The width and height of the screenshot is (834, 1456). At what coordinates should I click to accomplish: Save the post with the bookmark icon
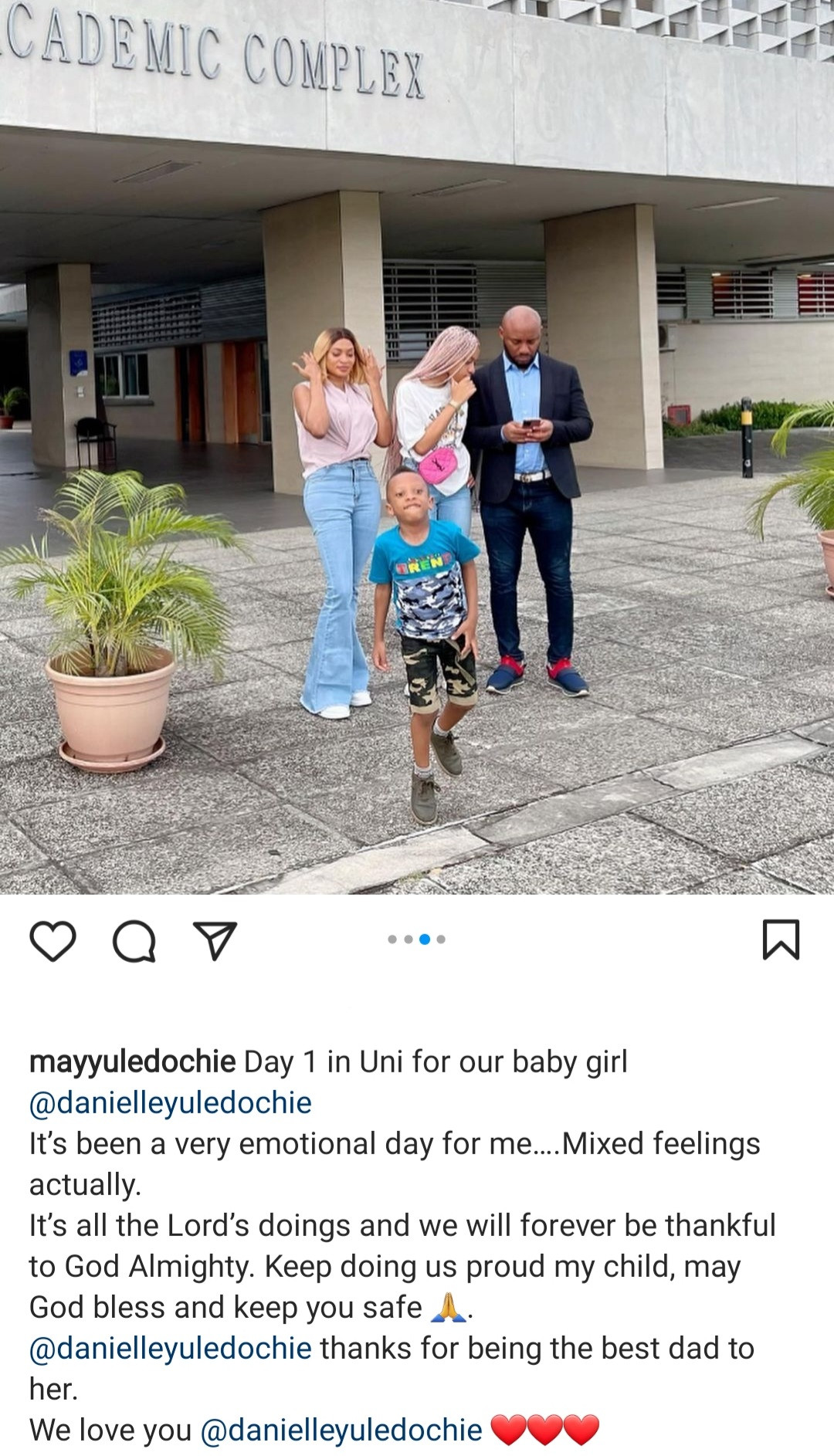[x=781, y=940]
